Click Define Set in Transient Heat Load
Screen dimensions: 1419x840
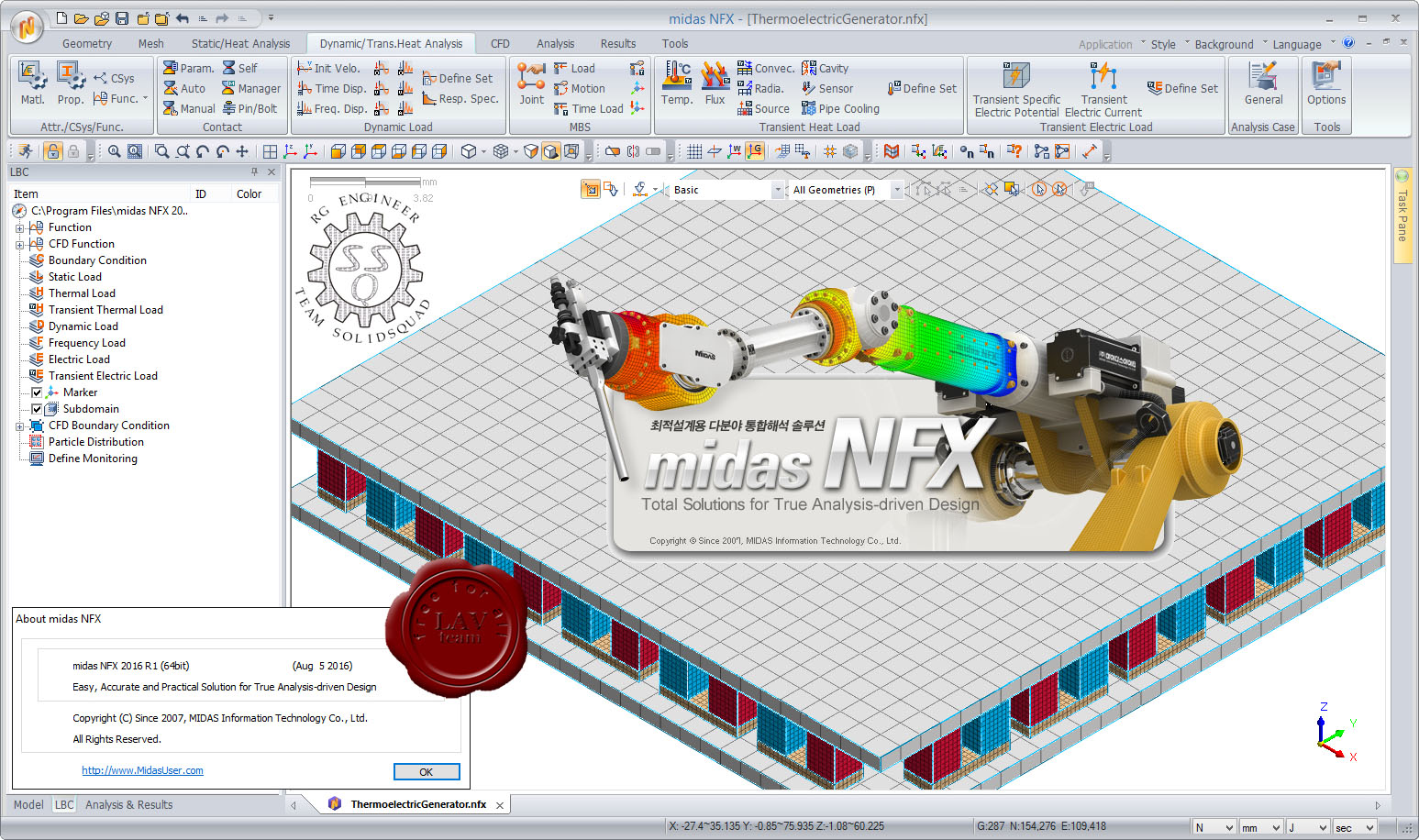pyautogui.click(x=922, y=88)
